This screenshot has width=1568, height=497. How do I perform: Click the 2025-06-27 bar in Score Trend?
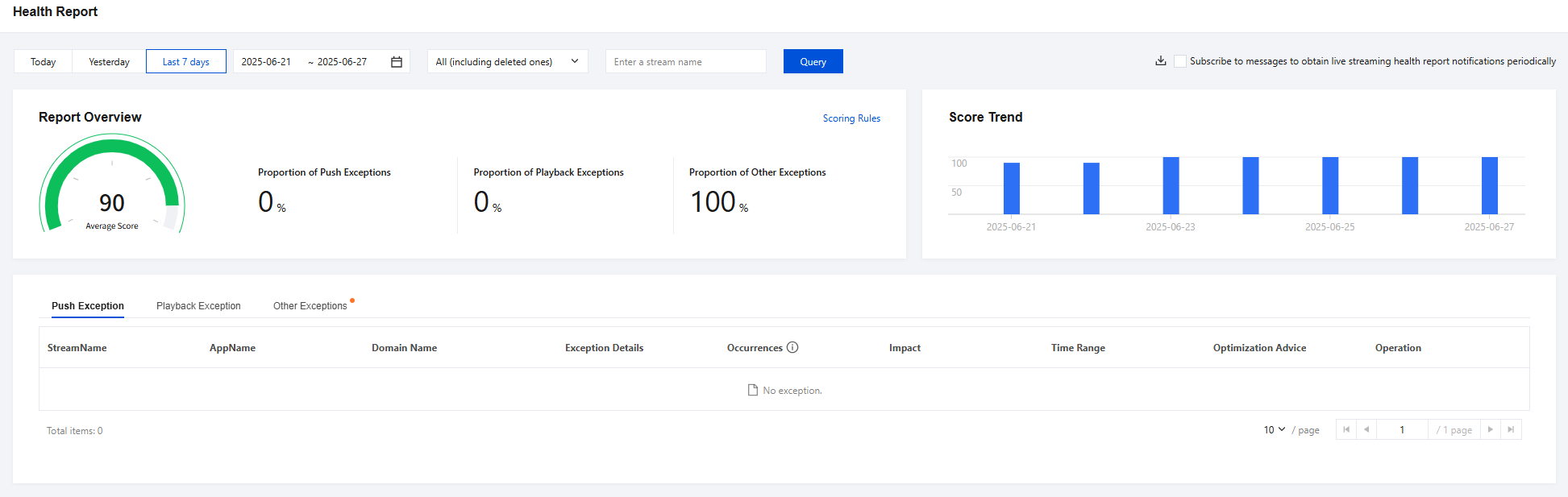[1489, 185]
